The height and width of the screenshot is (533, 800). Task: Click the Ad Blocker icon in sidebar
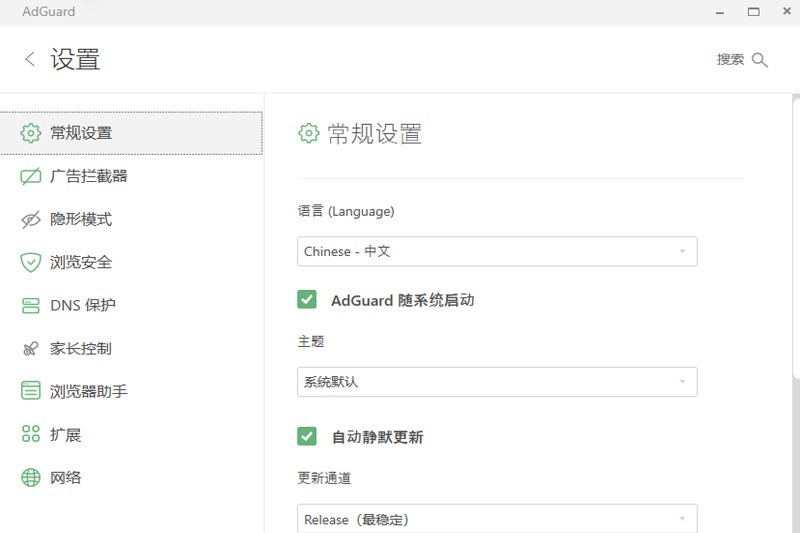(31, 176)
